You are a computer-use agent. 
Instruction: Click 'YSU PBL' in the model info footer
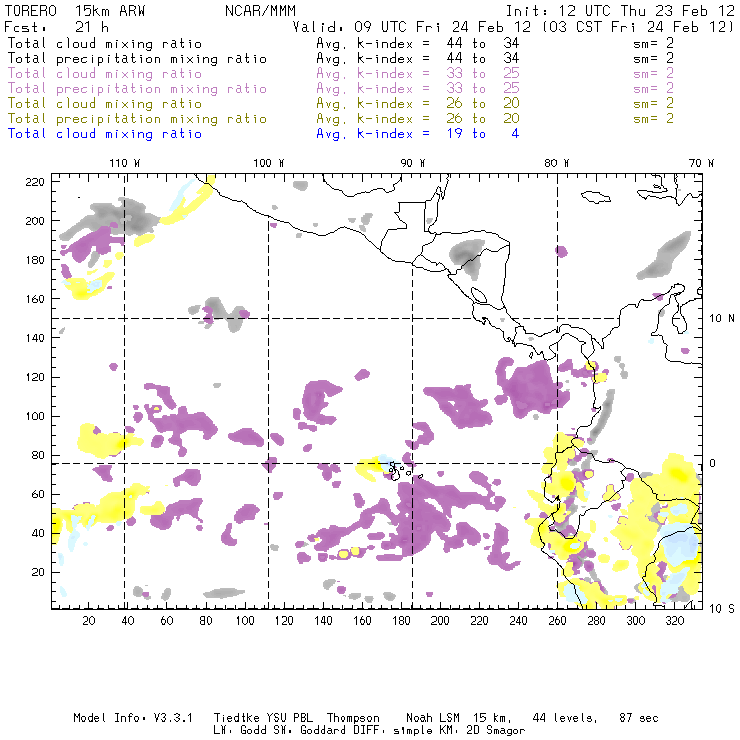[x=289, y=718]
